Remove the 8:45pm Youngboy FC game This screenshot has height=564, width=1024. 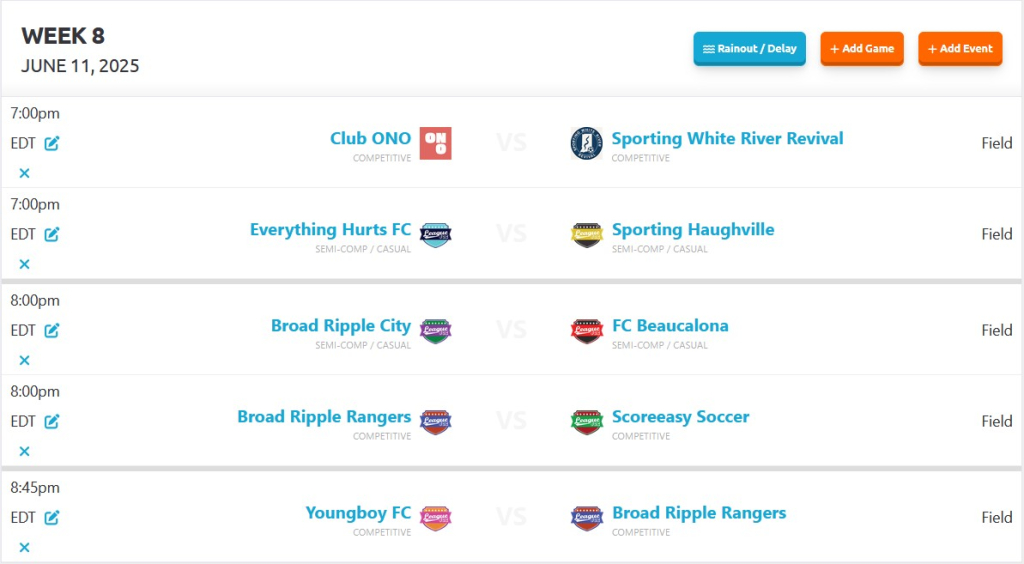point(24,548)
